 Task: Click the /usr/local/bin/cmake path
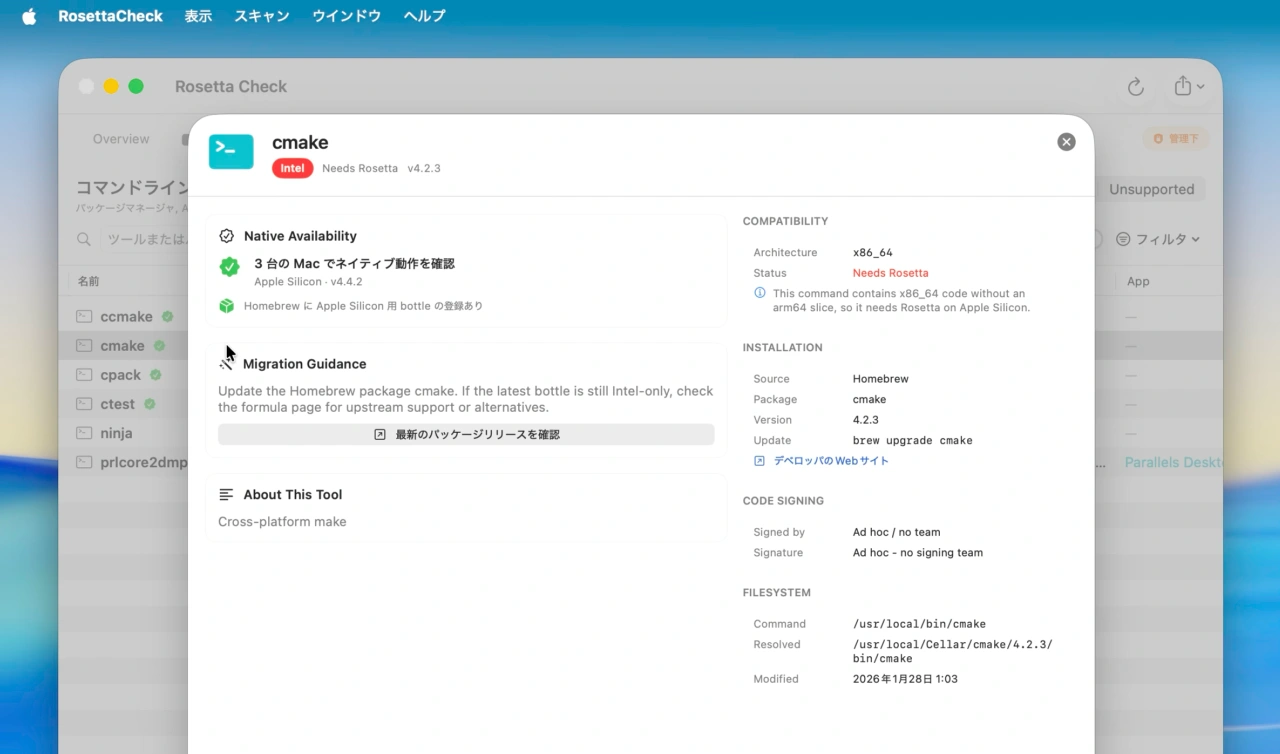[919, 624]
